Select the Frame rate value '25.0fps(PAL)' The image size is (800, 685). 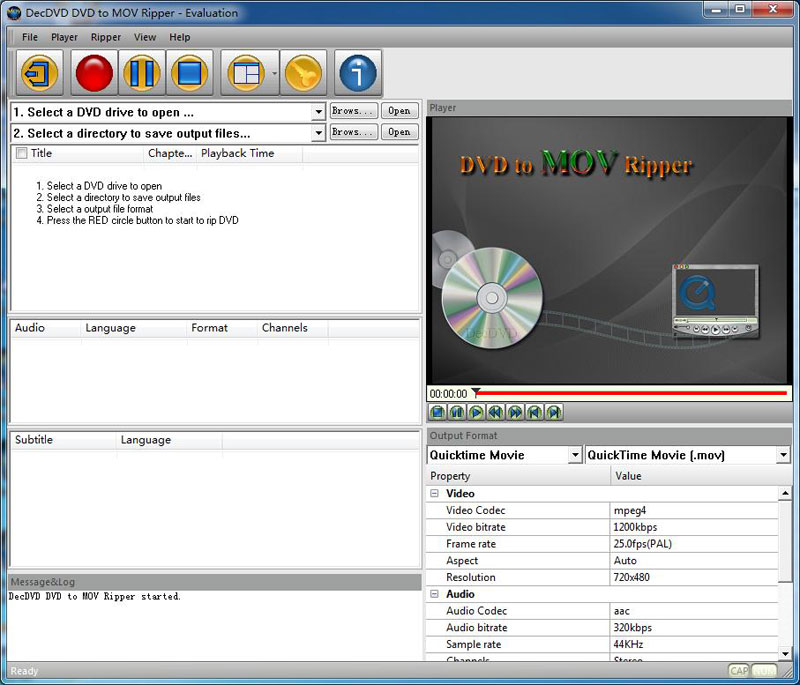click(694, 544)
